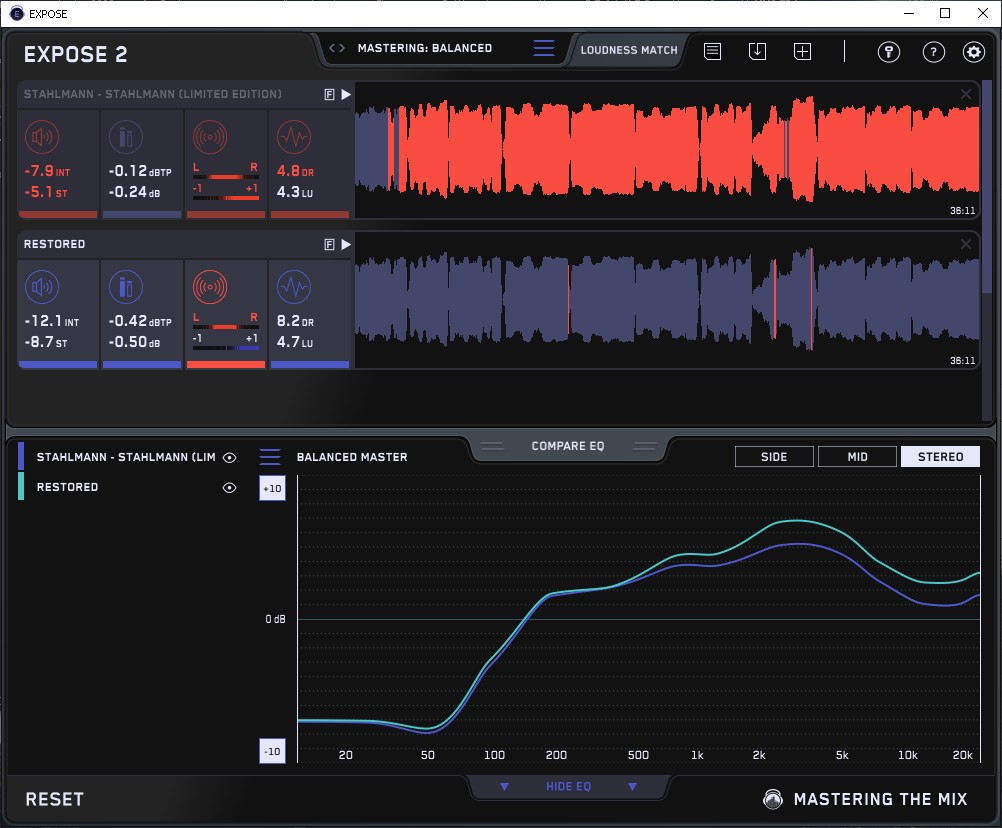This screenshot has height=828, width=1002.
Task: Click the export download icon
Action: coord(757,51)
